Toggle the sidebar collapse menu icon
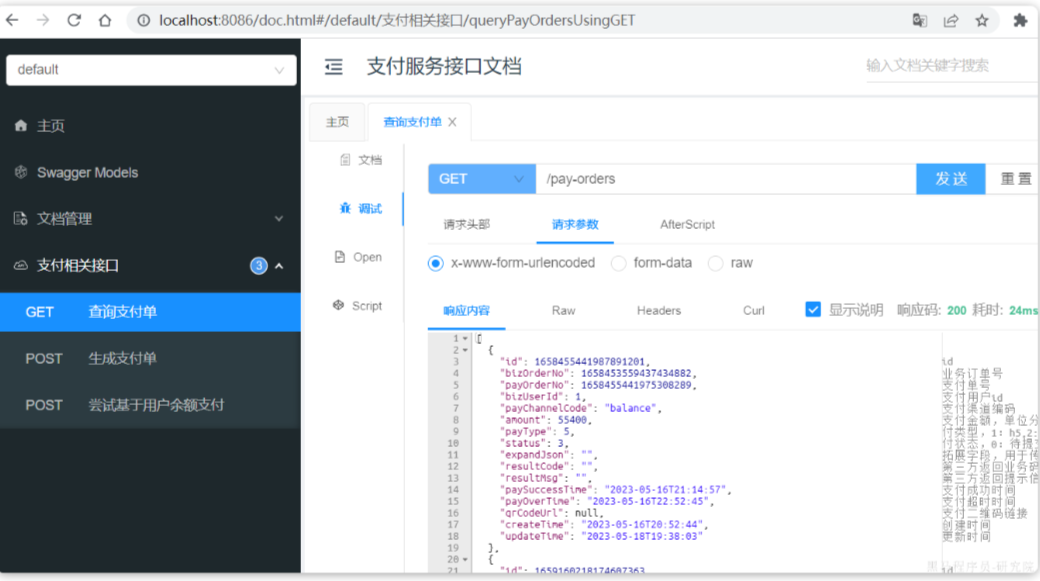 pos(334,67)
